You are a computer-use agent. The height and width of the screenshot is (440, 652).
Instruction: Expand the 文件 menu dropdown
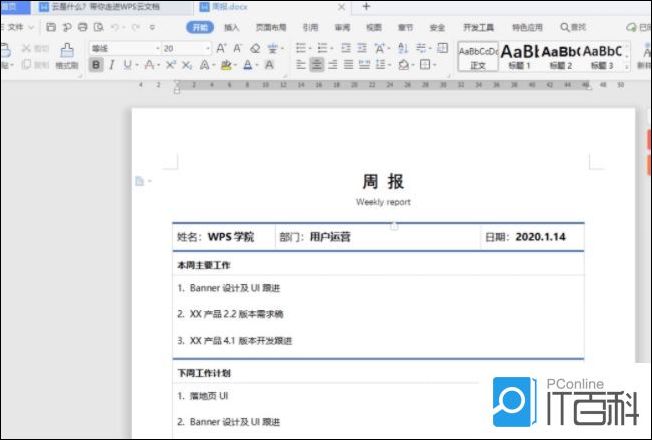pos(31,27)
